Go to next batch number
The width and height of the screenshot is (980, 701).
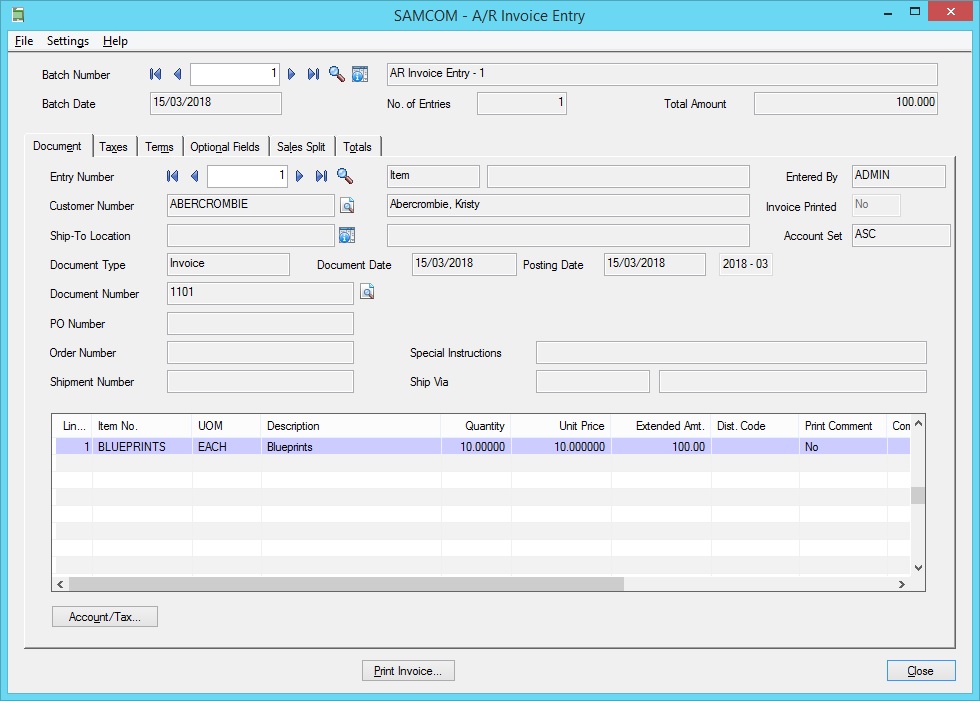point(291,74)
